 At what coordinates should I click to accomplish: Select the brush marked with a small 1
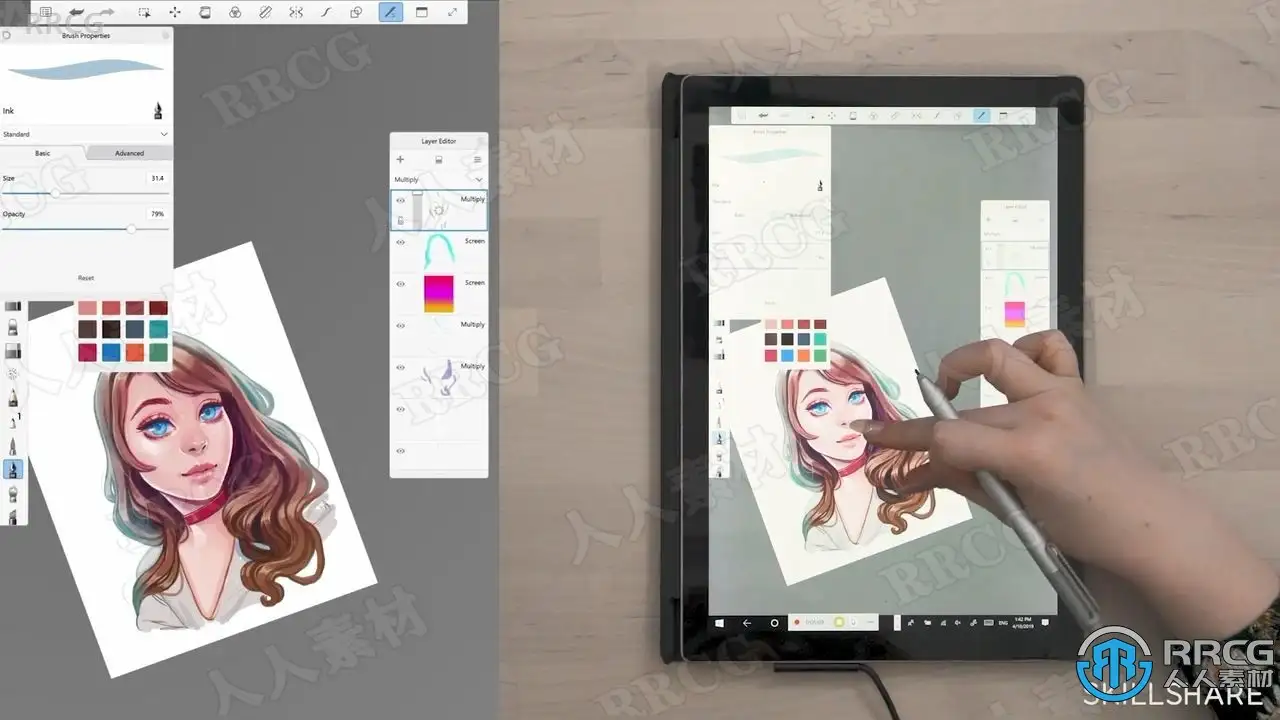13,421
